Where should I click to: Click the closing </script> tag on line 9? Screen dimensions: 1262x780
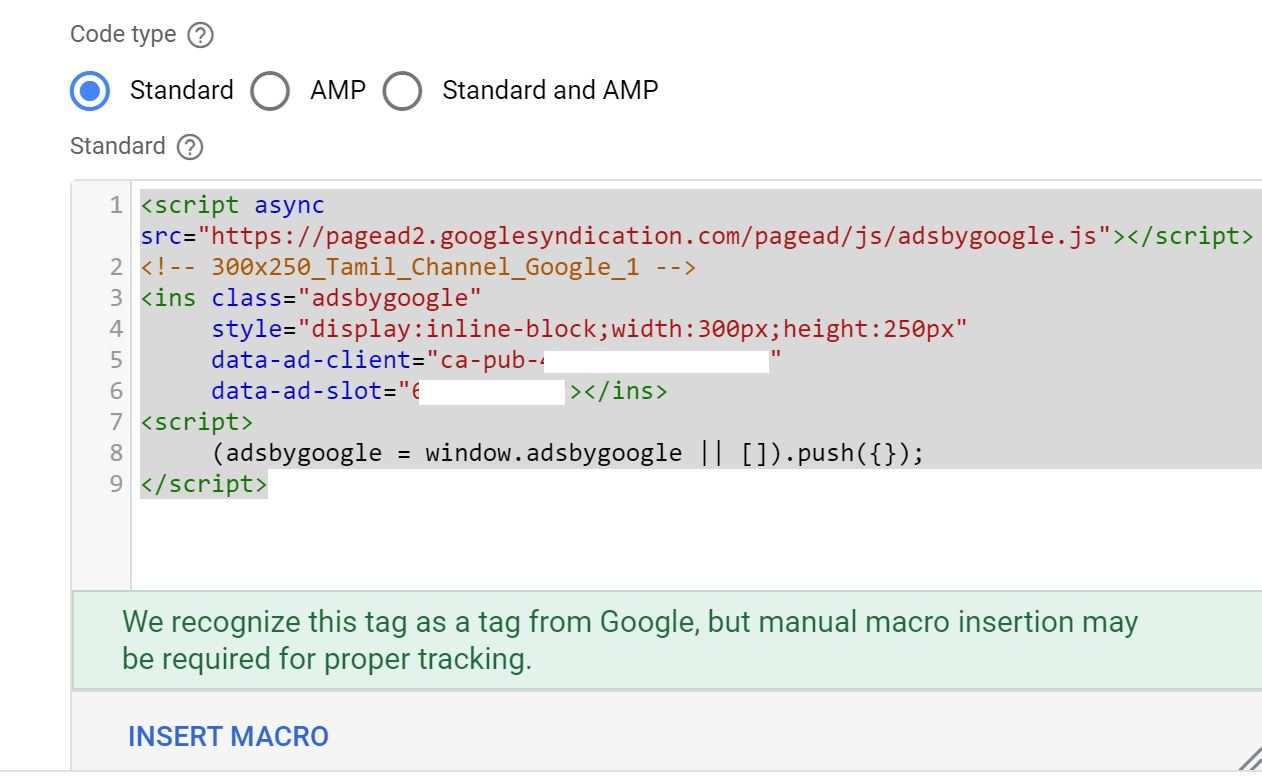204,484
